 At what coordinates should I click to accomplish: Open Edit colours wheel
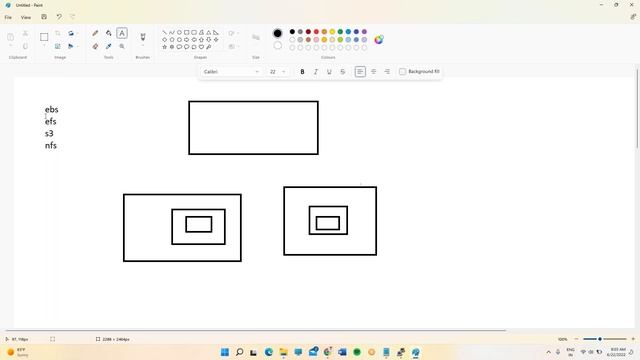point(379,40)
